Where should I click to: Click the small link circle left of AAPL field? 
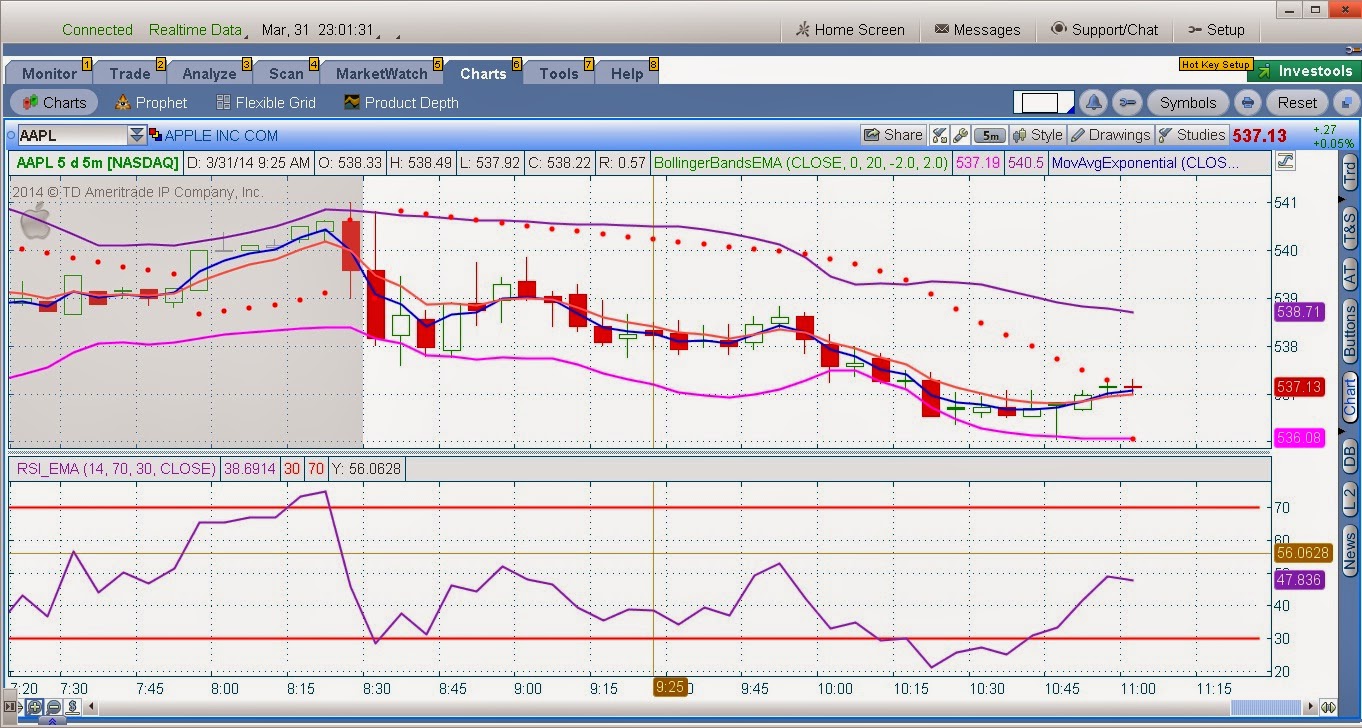click(x=10, y=135)
